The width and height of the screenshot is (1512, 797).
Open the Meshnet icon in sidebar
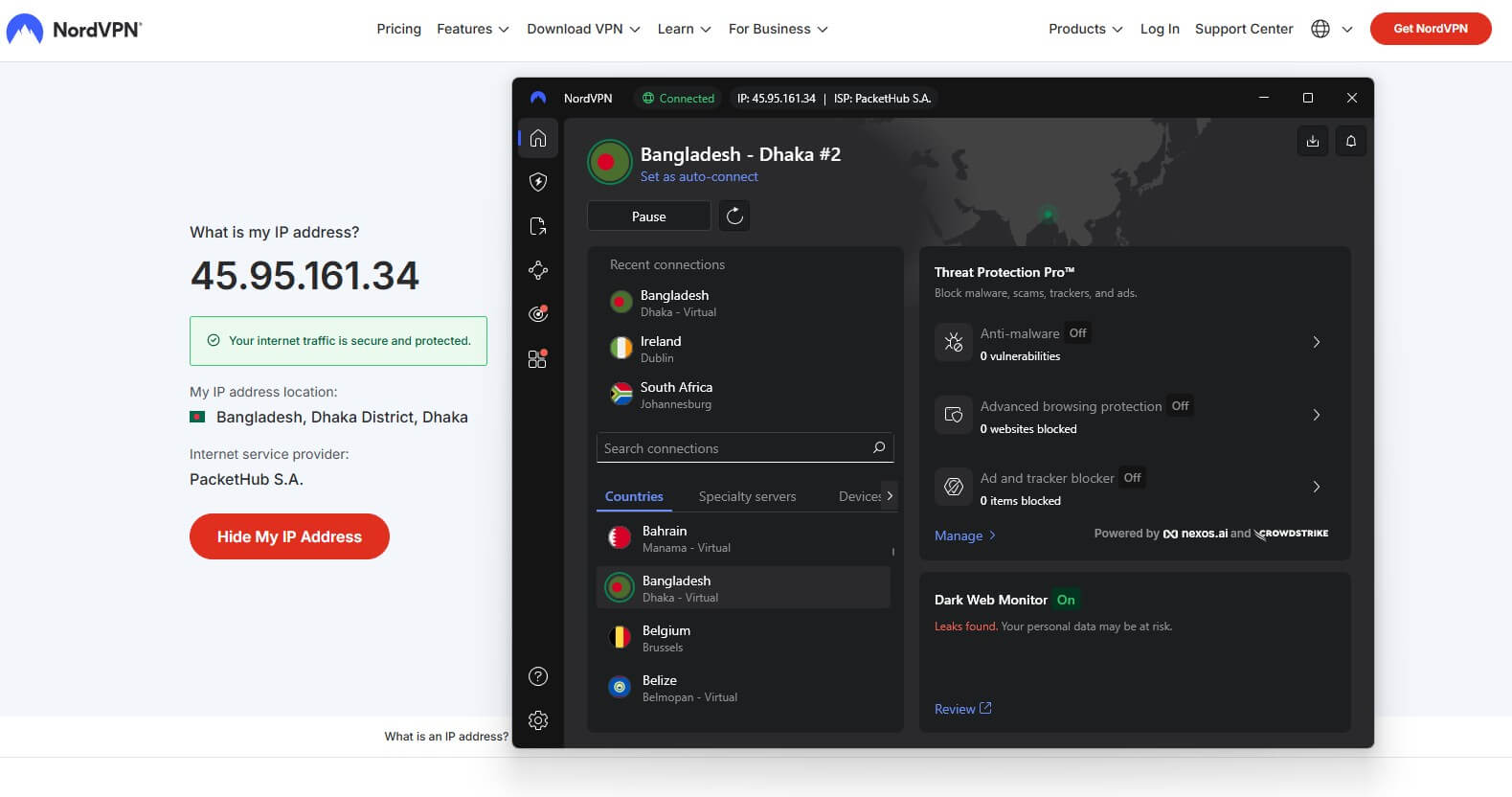click(538, 270)
